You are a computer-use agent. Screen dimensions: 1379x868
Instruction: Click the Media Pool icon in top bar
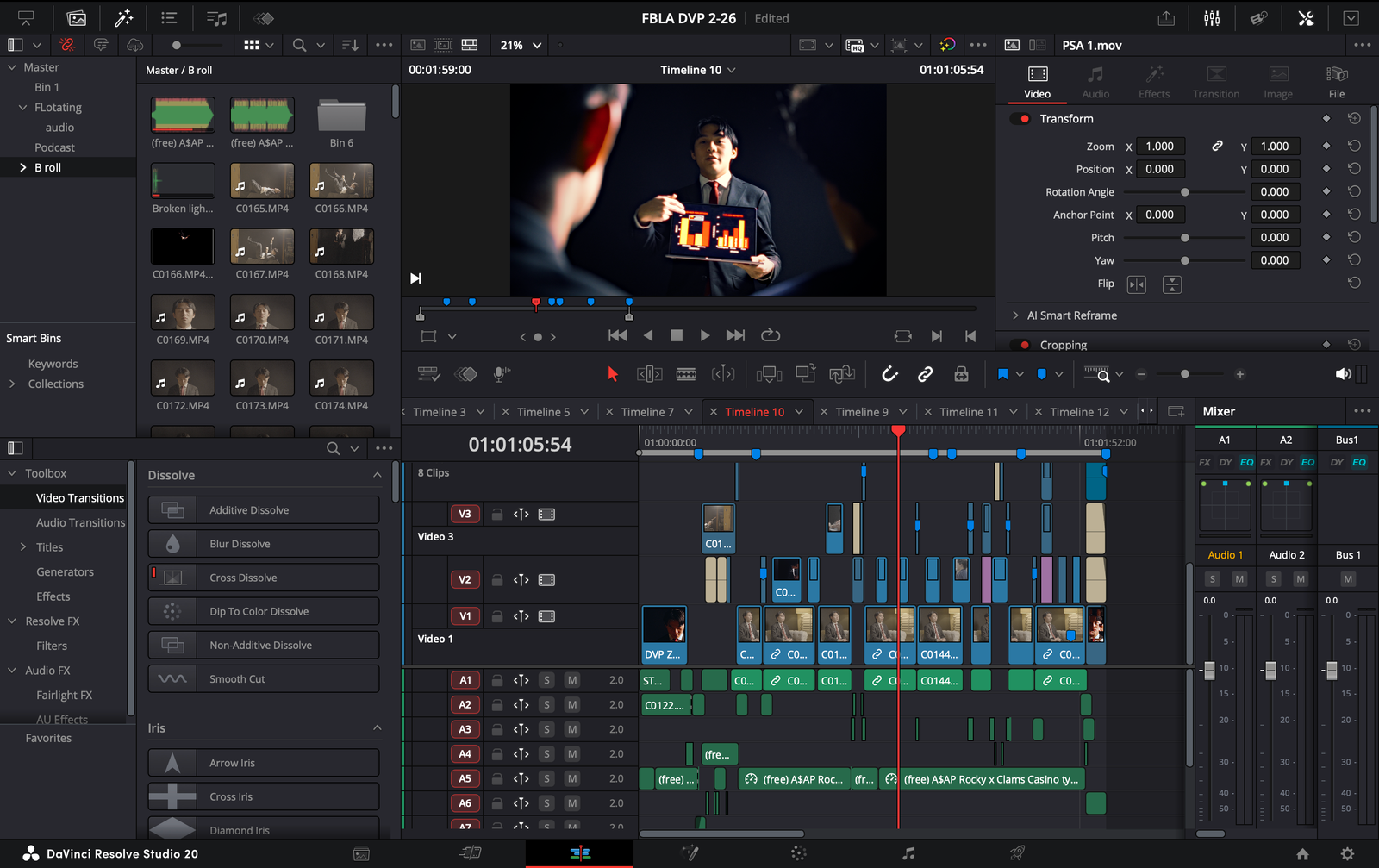[77, 18]
